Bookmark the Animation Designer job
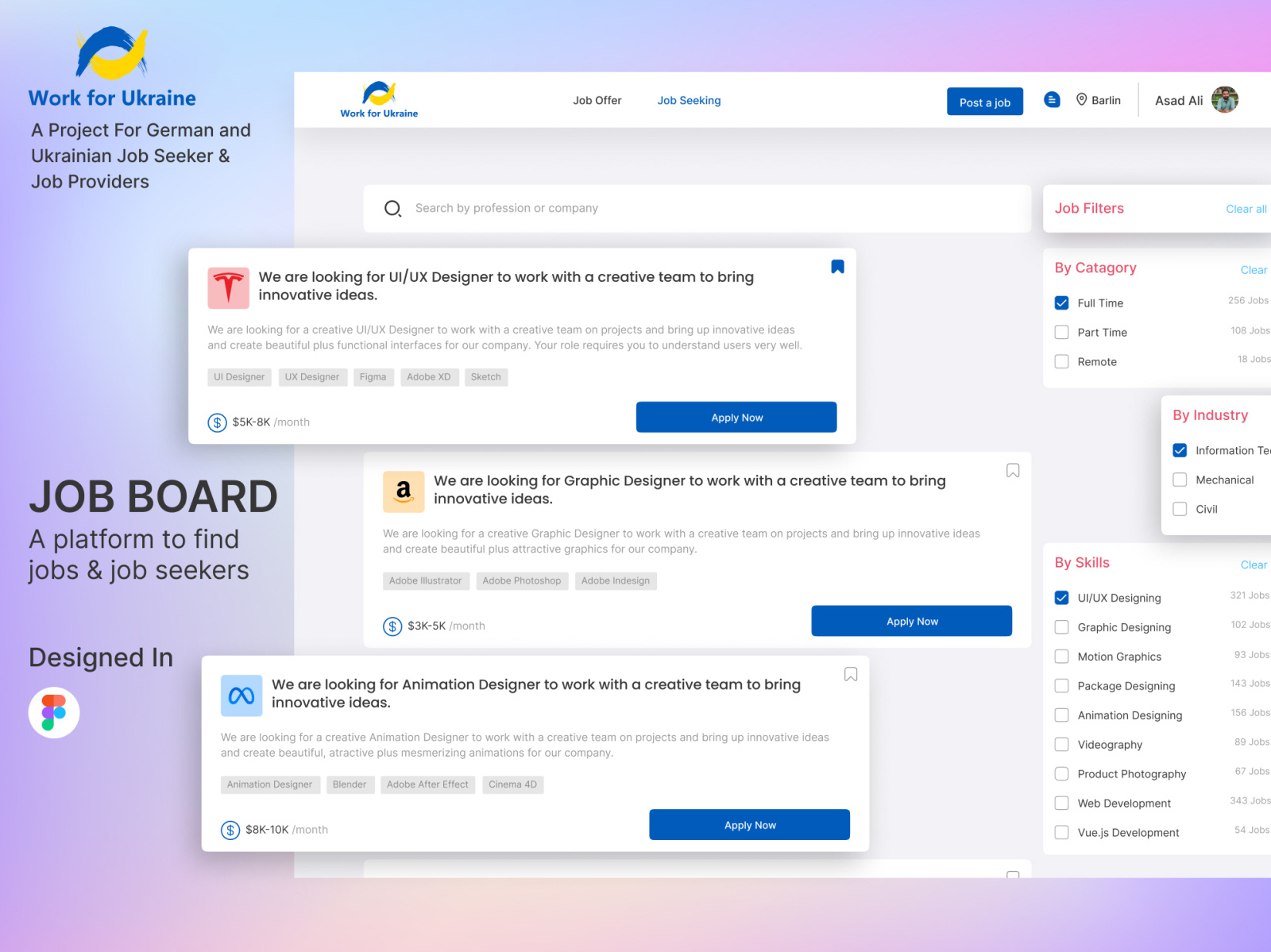 coord(851,674)
